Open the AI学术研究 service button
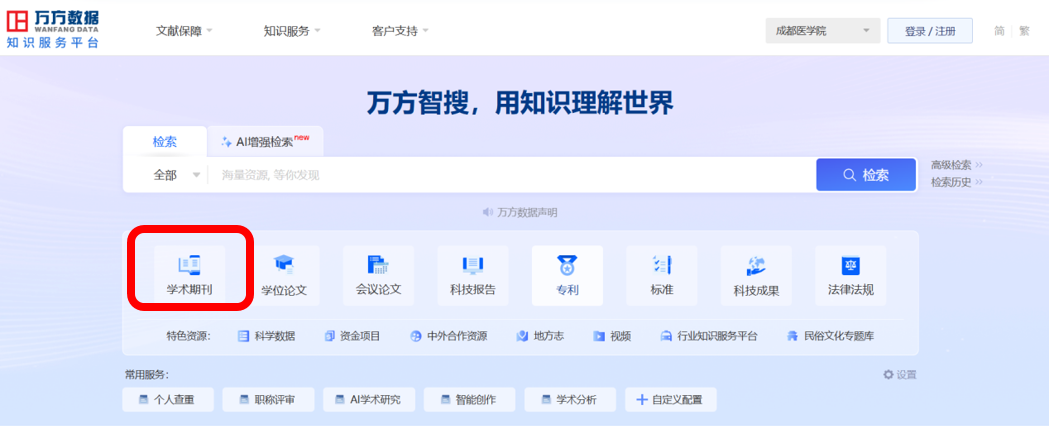This screenshot has width=1050, height=426. [369, 400]
